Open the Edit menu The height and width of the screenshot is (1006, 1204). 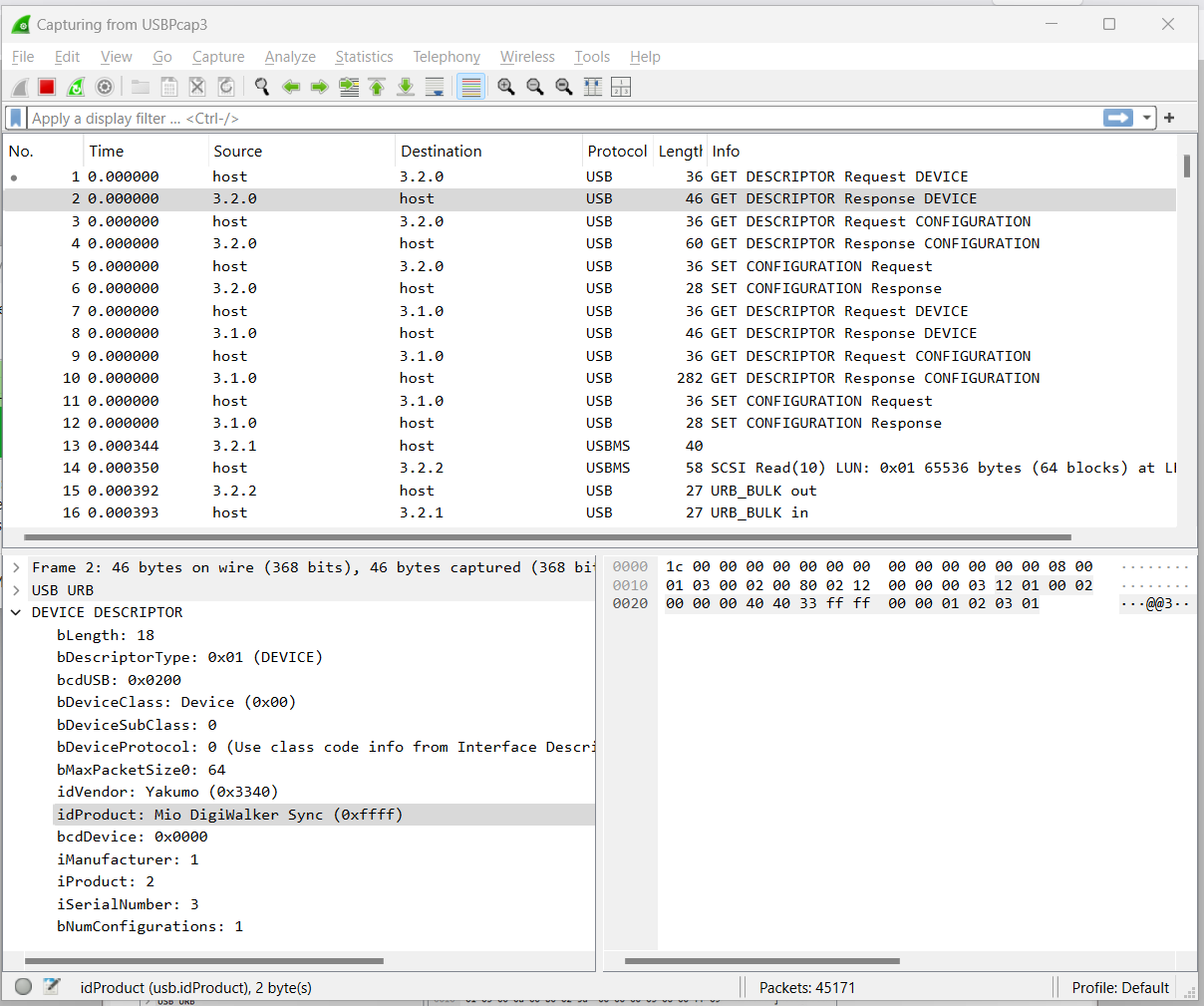pyautogui.click(x=67, y=57)
